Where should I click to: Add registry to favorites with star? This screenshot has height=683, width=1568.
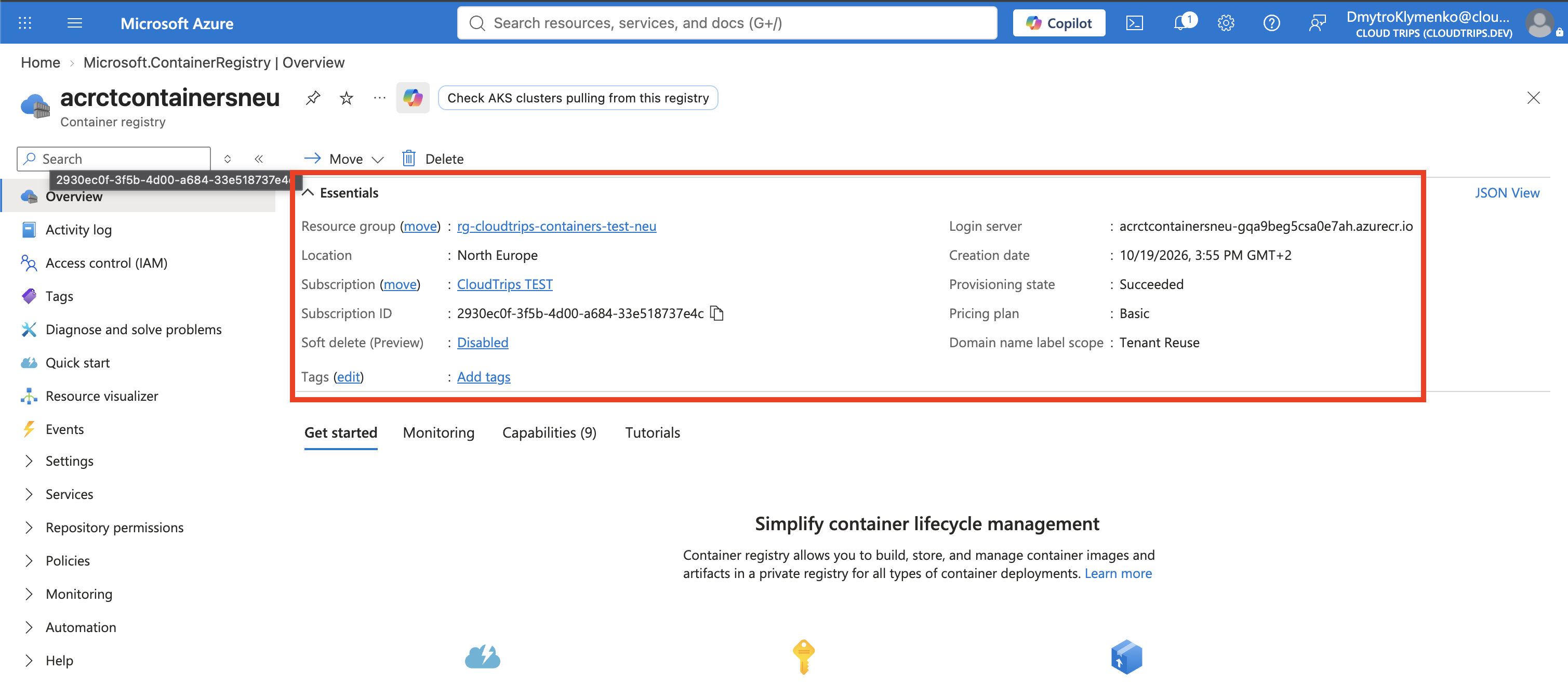pos(347,98)
